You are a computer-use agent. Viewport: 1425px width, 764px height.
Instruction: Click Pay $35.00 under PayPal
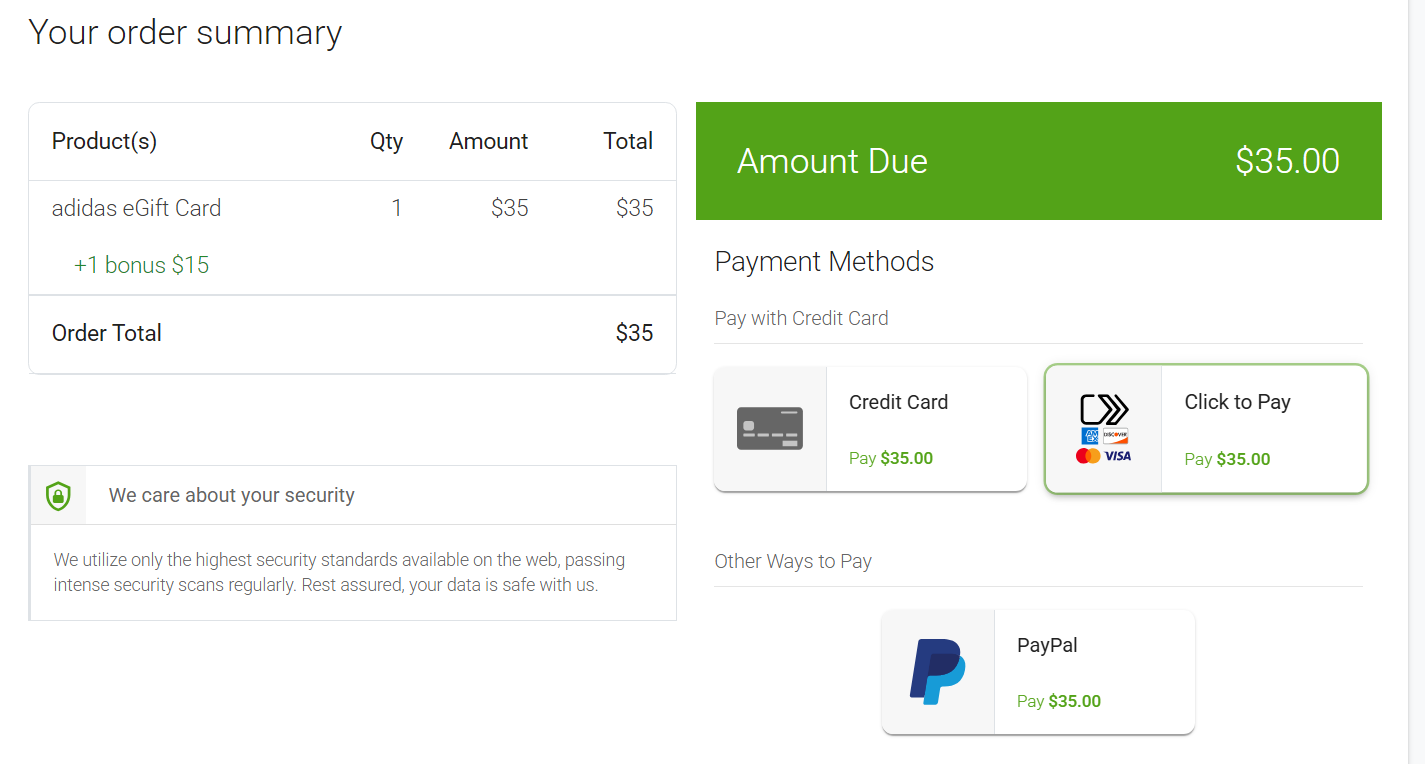click(x=1058, y=701)
